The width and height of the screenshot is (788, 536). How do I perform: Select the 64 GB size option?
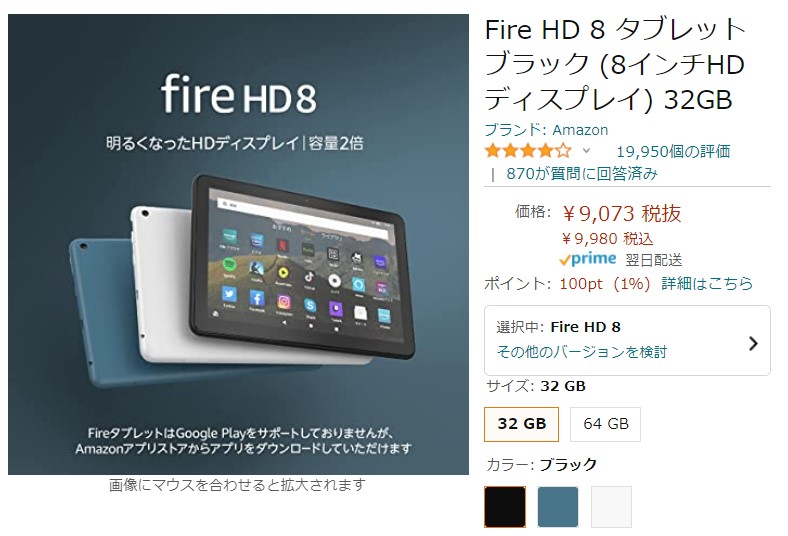coord(606,424)
